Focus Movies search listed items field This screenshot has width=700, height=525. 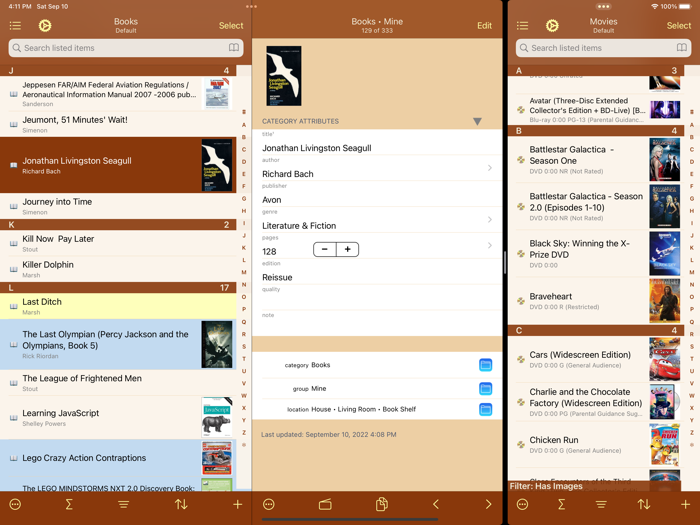604,48
